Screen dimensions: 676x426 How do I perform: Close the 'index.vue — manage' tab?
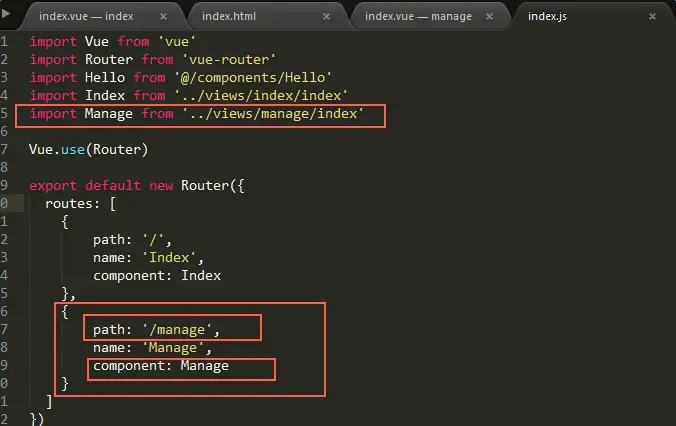489,16
